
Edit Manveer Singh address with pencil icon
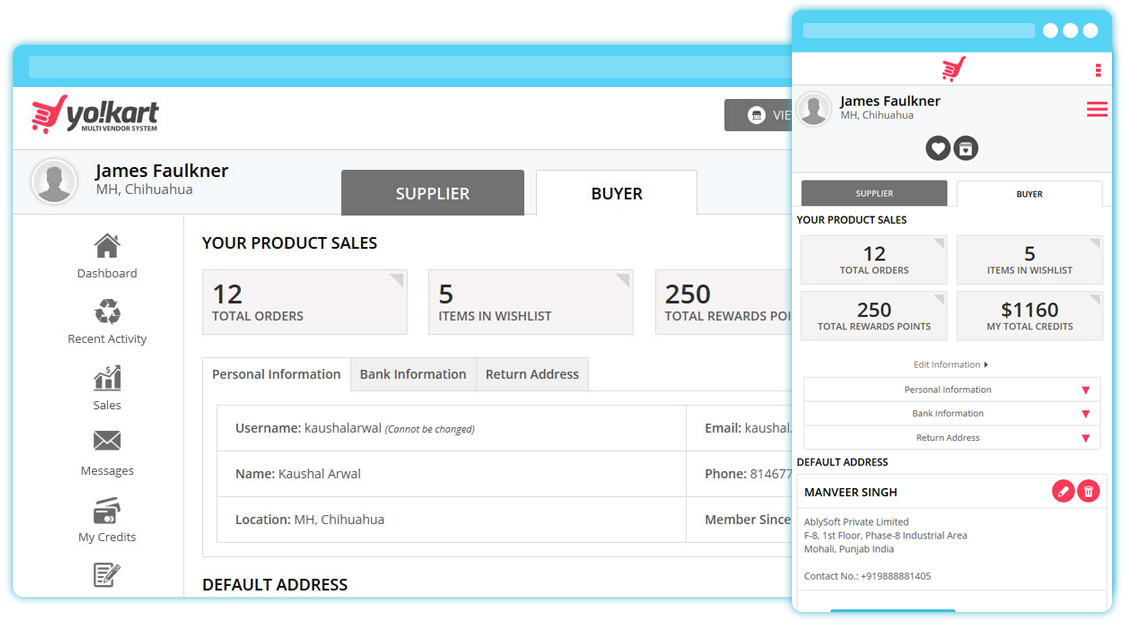click(x=1063, y=491)
